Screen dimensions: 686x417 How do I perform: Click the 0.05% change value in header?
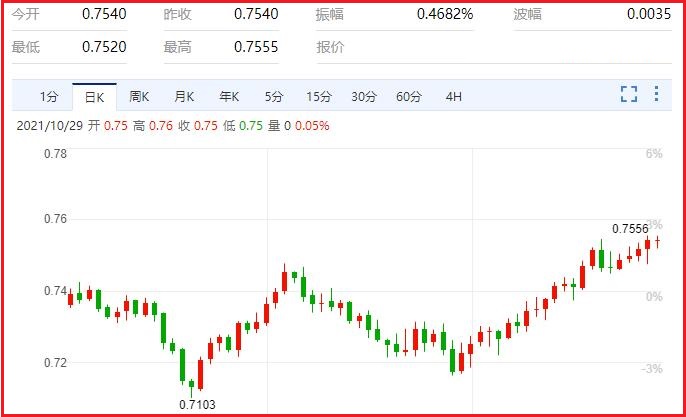(312, 126)
